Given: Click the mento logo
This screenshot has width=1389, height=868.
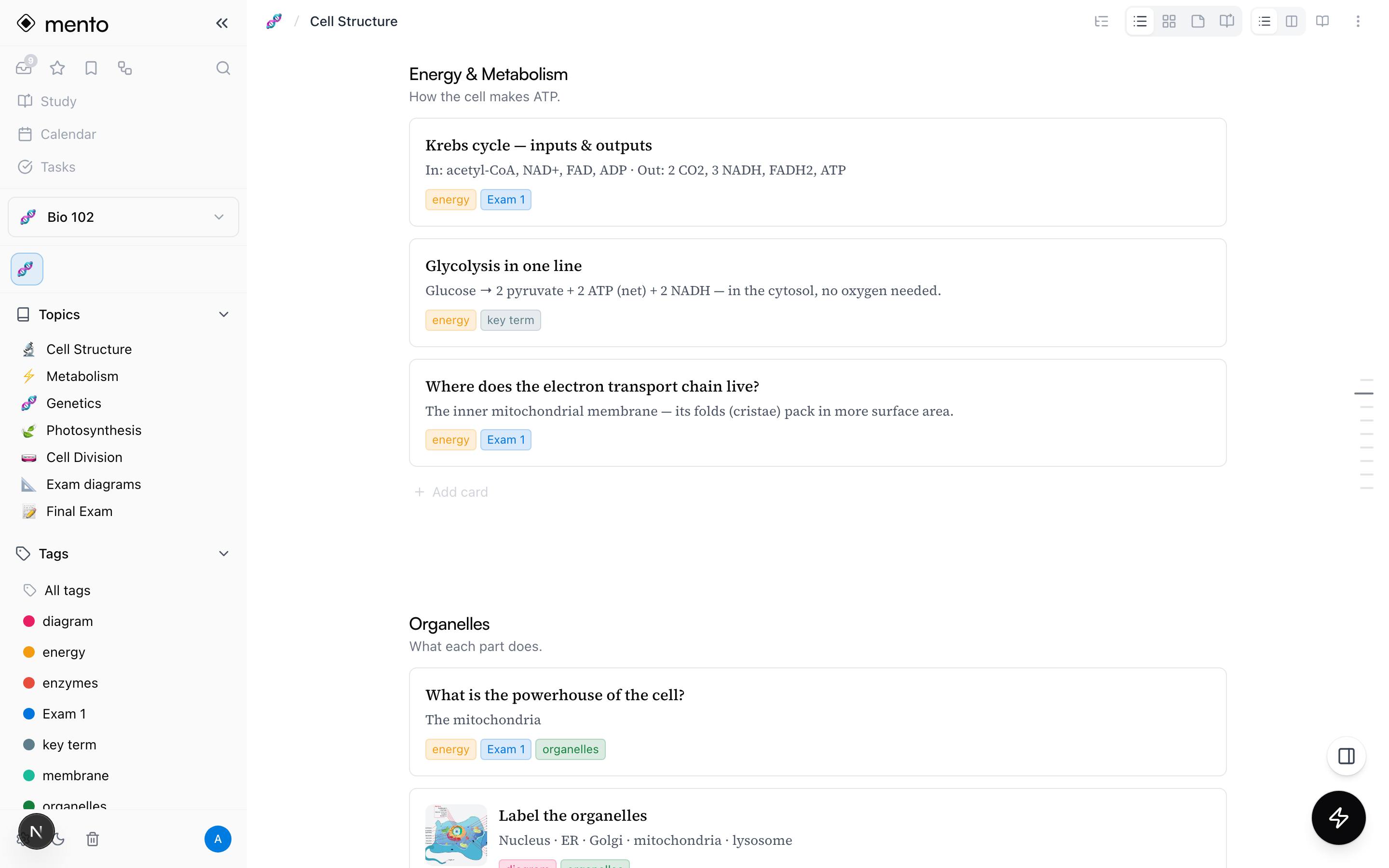Looking at the screenshot, I should 62,24.
